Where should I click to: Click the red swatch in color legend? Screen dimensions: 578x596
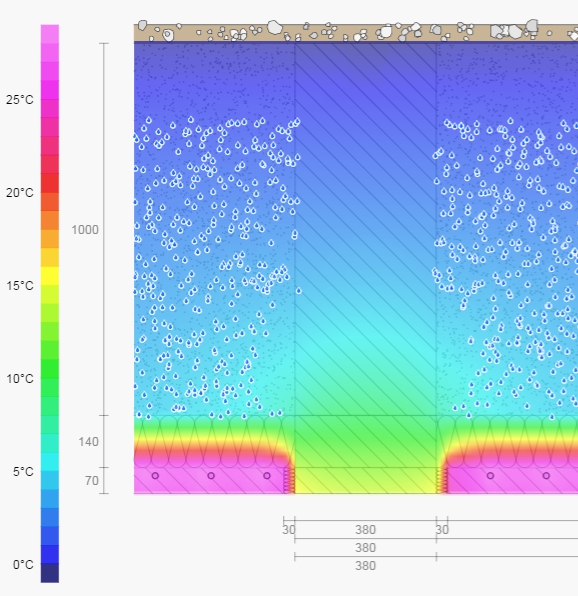[50, 183]
